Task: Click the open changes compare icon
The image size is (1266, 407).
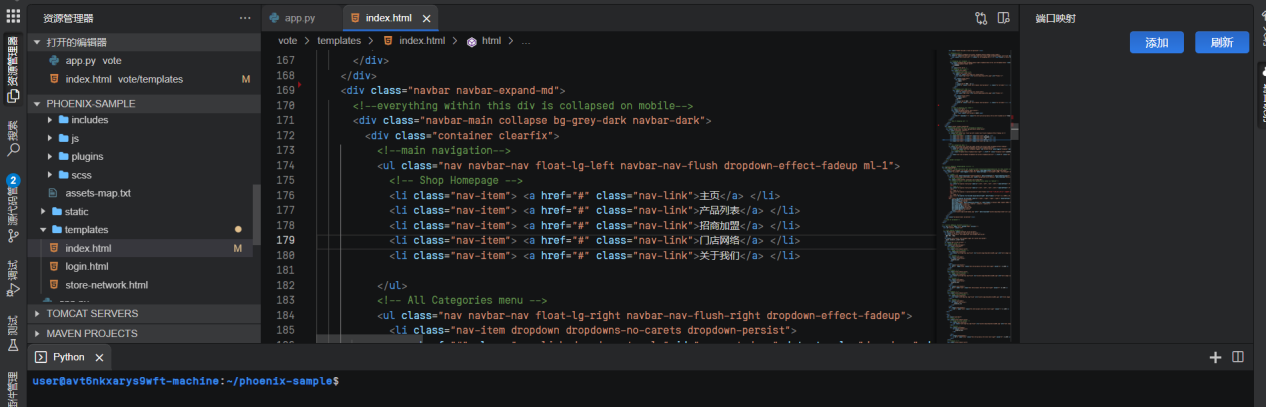Action: [x=981, y=18]
